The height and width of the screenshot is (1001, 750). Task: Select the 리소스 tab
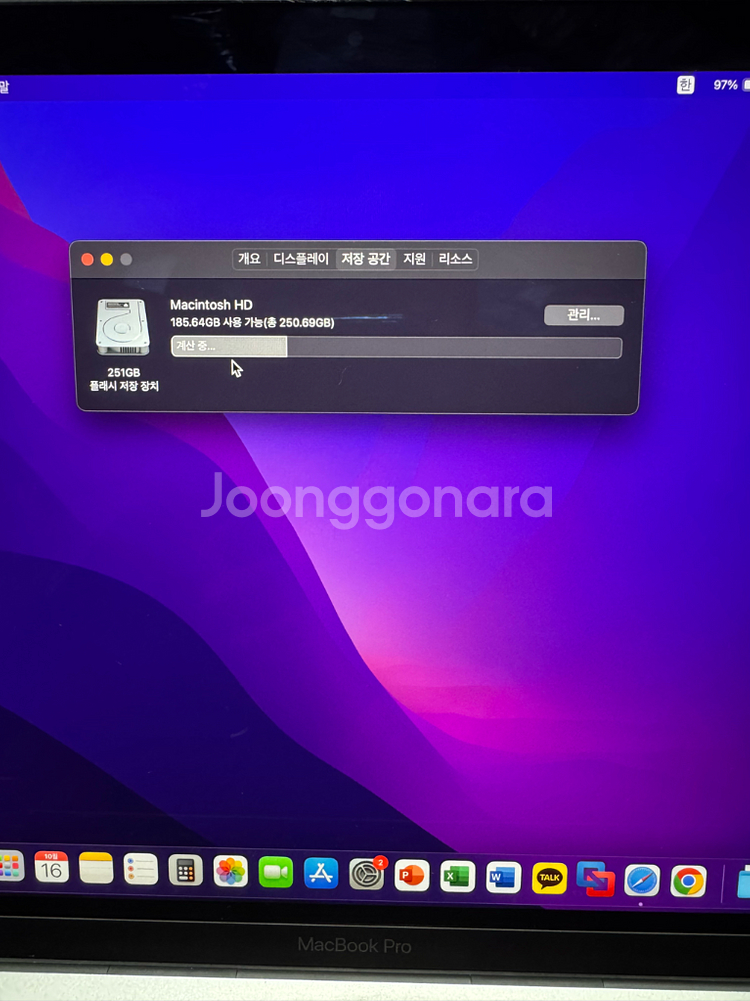point(455,259)
